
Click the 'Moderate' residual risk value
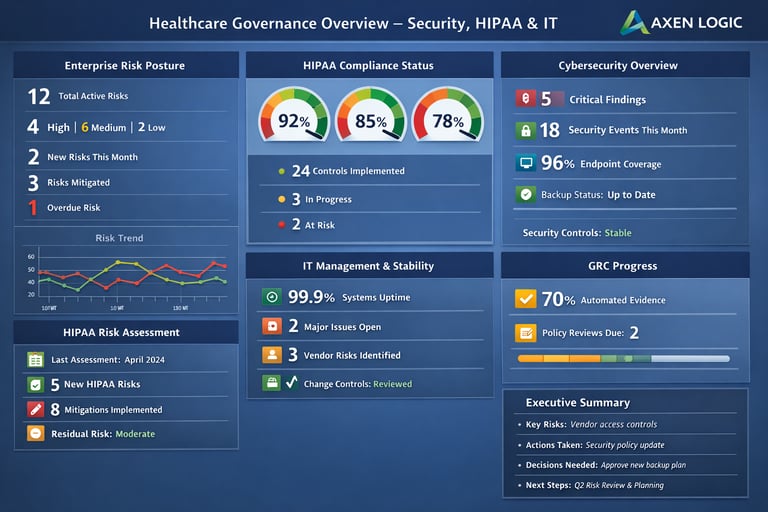pyautogui.click(x=135, y=434)
